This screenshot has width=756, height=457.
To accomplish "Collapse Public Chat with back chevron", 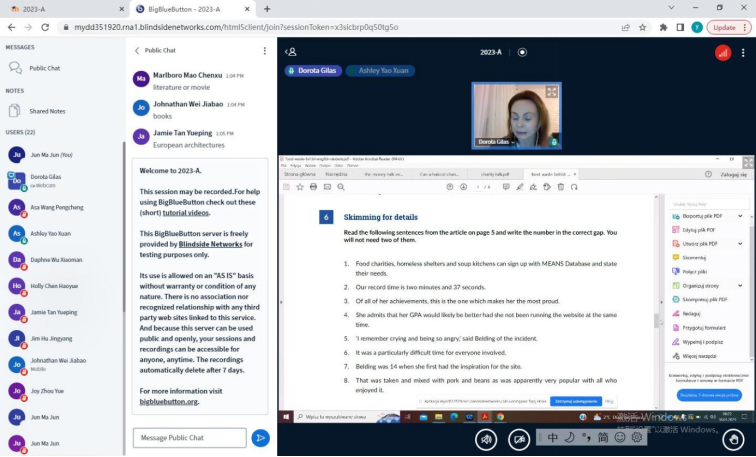I will point(137,50).
